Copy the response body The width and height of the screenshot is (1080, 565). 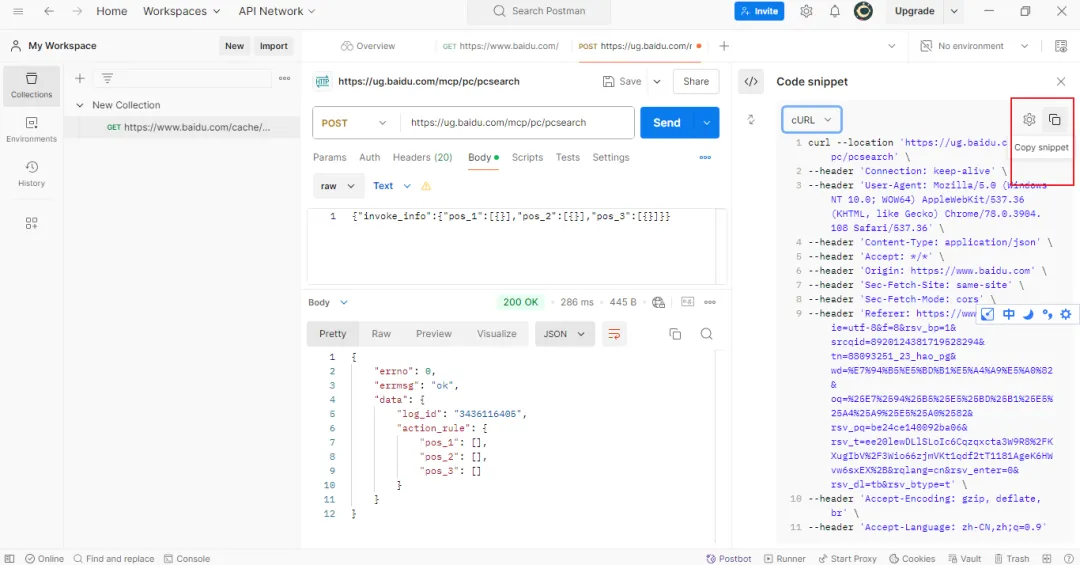(675, 334)
